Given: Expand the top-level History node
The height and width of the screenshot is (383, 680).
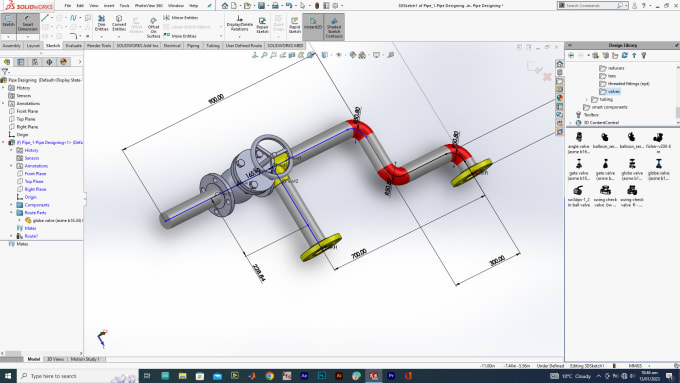Looking at the screenshot, I should pyautogui.click(x=3, y=88).
